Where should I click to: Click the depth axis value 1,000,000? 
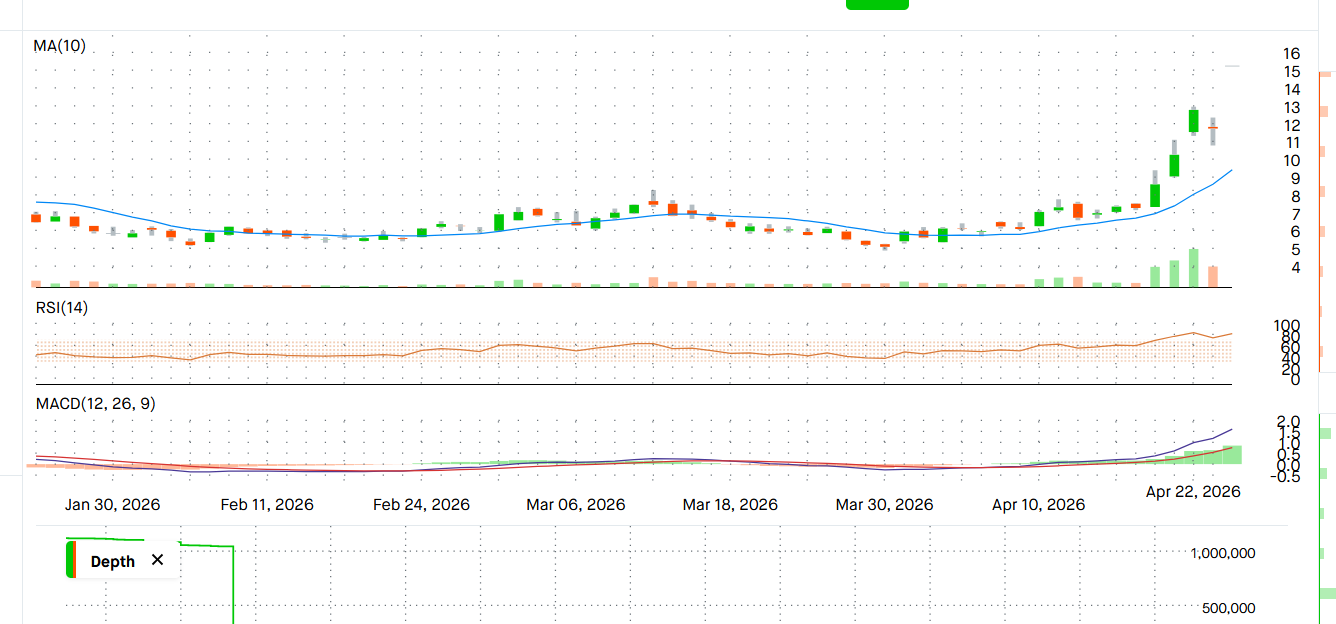click(1222, 553)
